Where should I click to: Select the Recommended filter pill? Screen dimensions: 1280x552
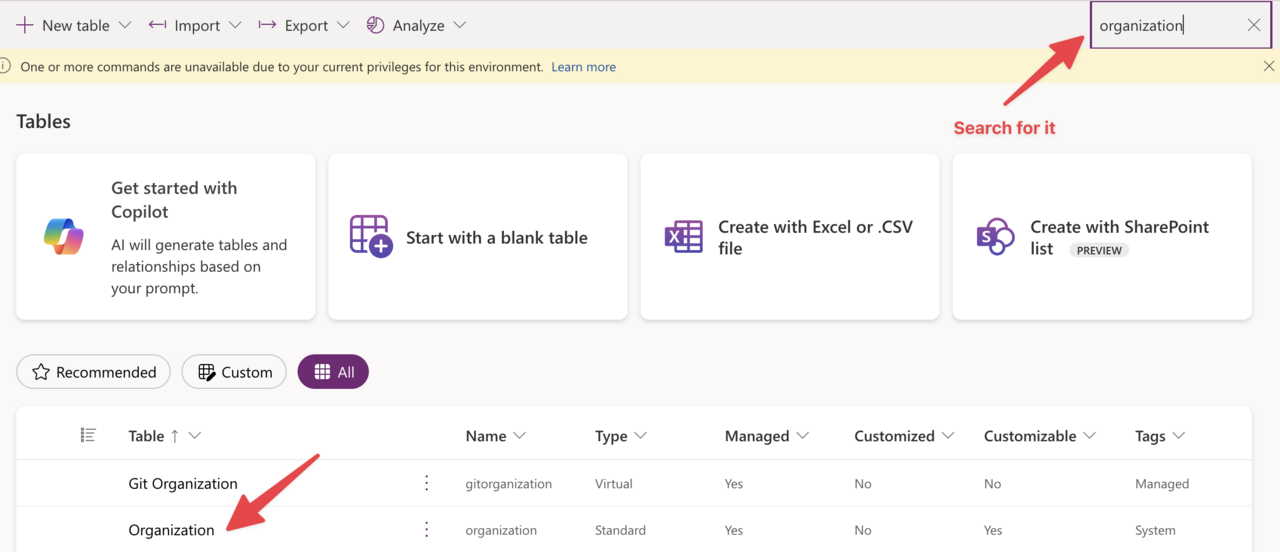pos(94,372)
